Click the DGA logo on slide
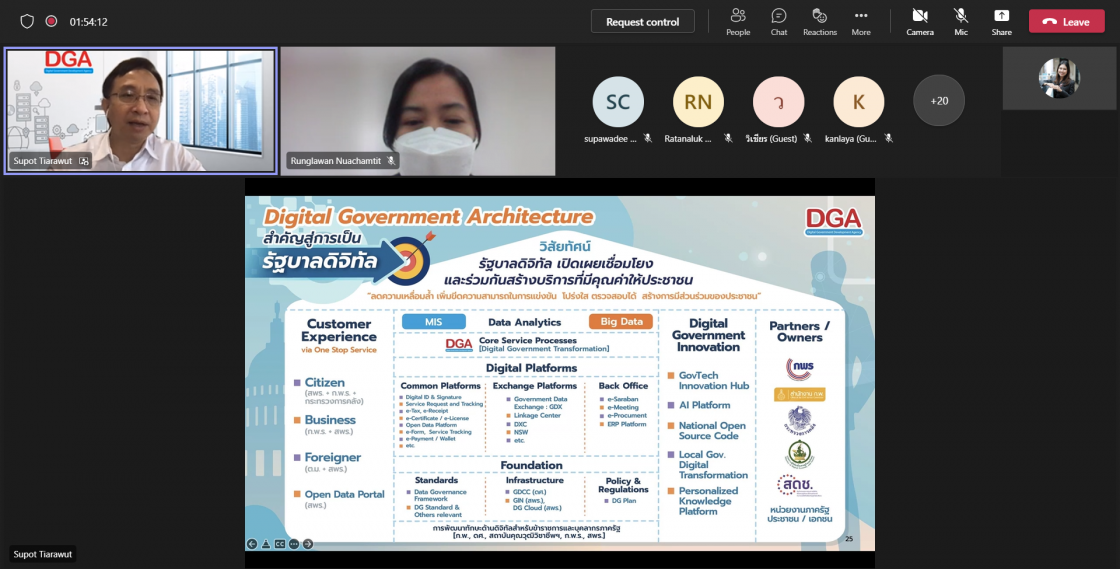 tap(834, 221)
